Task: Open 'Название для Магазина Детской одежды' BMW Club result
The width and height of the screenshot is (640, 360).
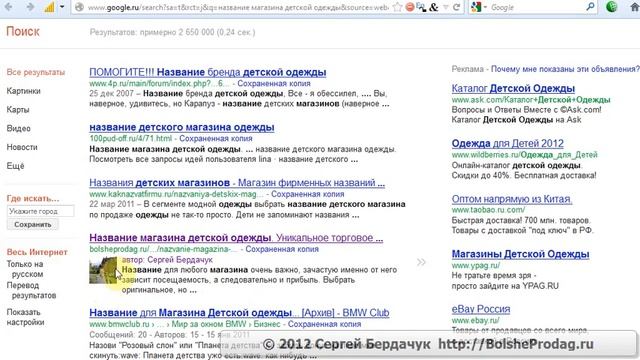Action: [x=239, y=313]
